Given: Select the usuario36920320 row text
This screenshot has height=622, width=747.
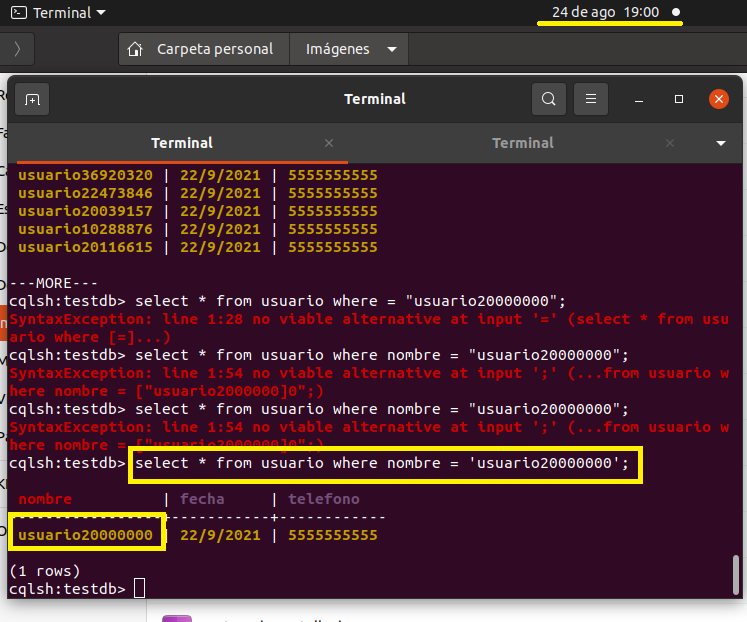Looking at the screenshot, I should 198,175.
